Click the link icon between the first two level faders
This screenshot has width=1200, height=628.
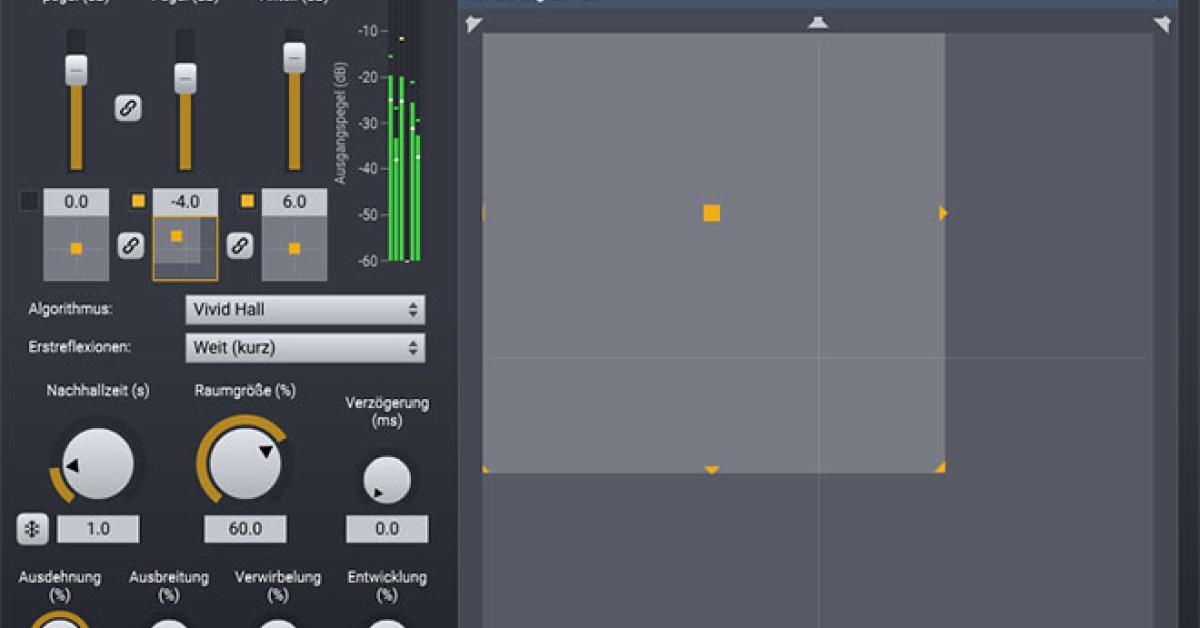point(128,108)
